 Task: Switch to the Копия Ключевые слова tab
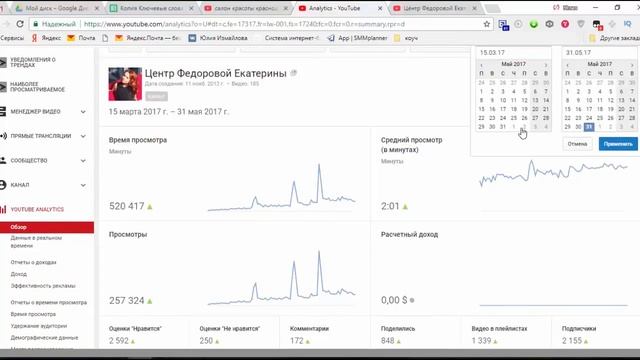151,8
